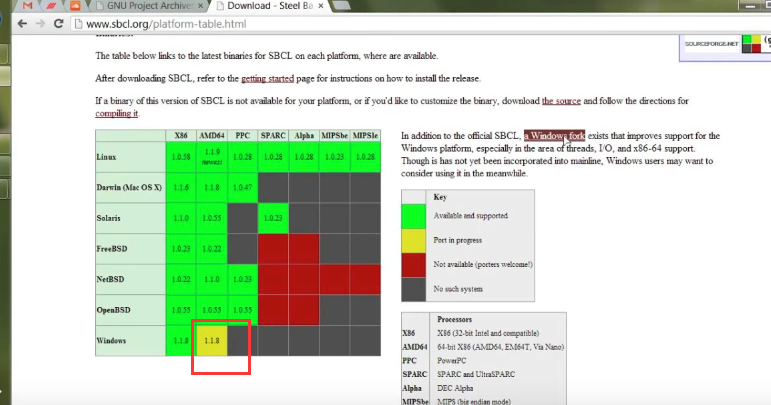Close the Download - Steel Ba tab

coord(321,6)
